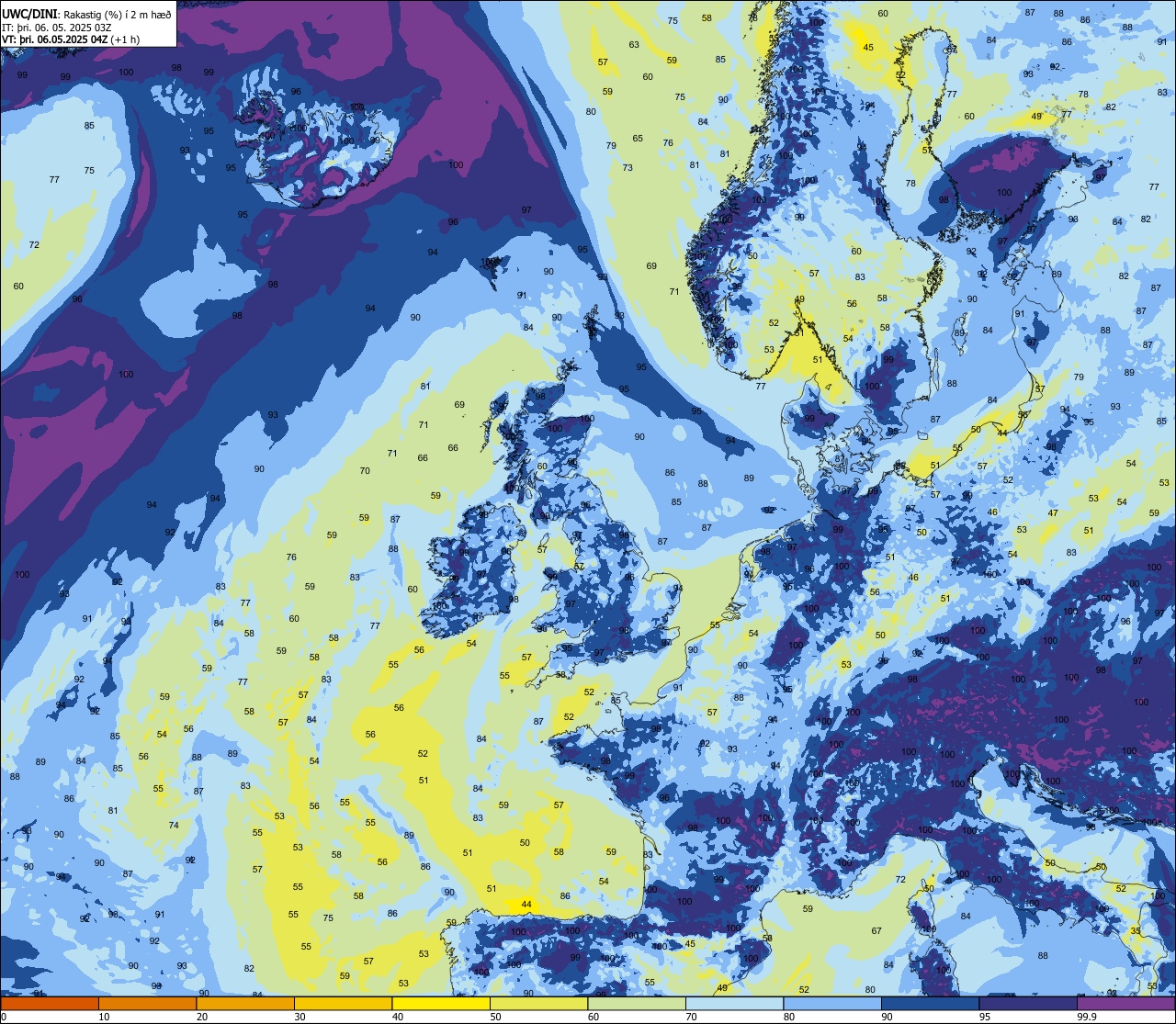Click the "10" tick label on the colour bar
Viewport: 1176px width, 1024px height.
click(x=104, y=1017)
